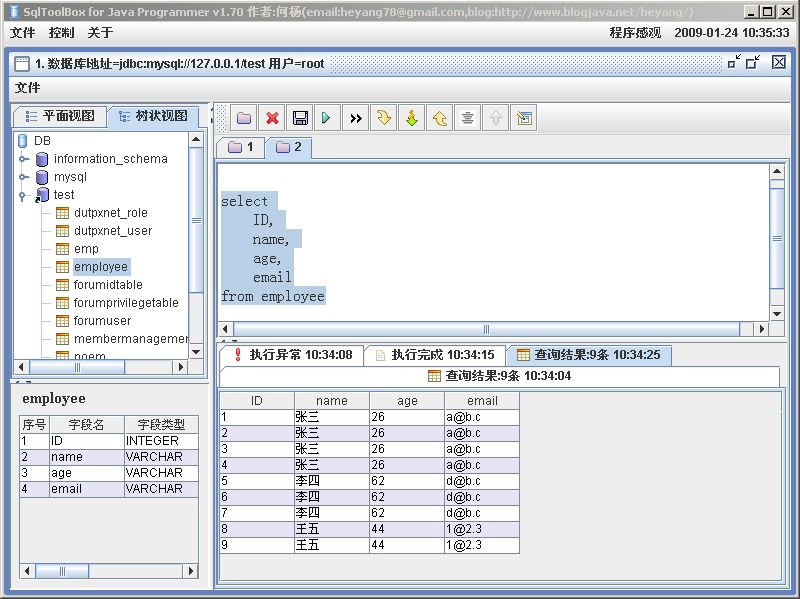Click the pencil-on-window edit toolbar icon
800x599 pixels.
point(523,118)
